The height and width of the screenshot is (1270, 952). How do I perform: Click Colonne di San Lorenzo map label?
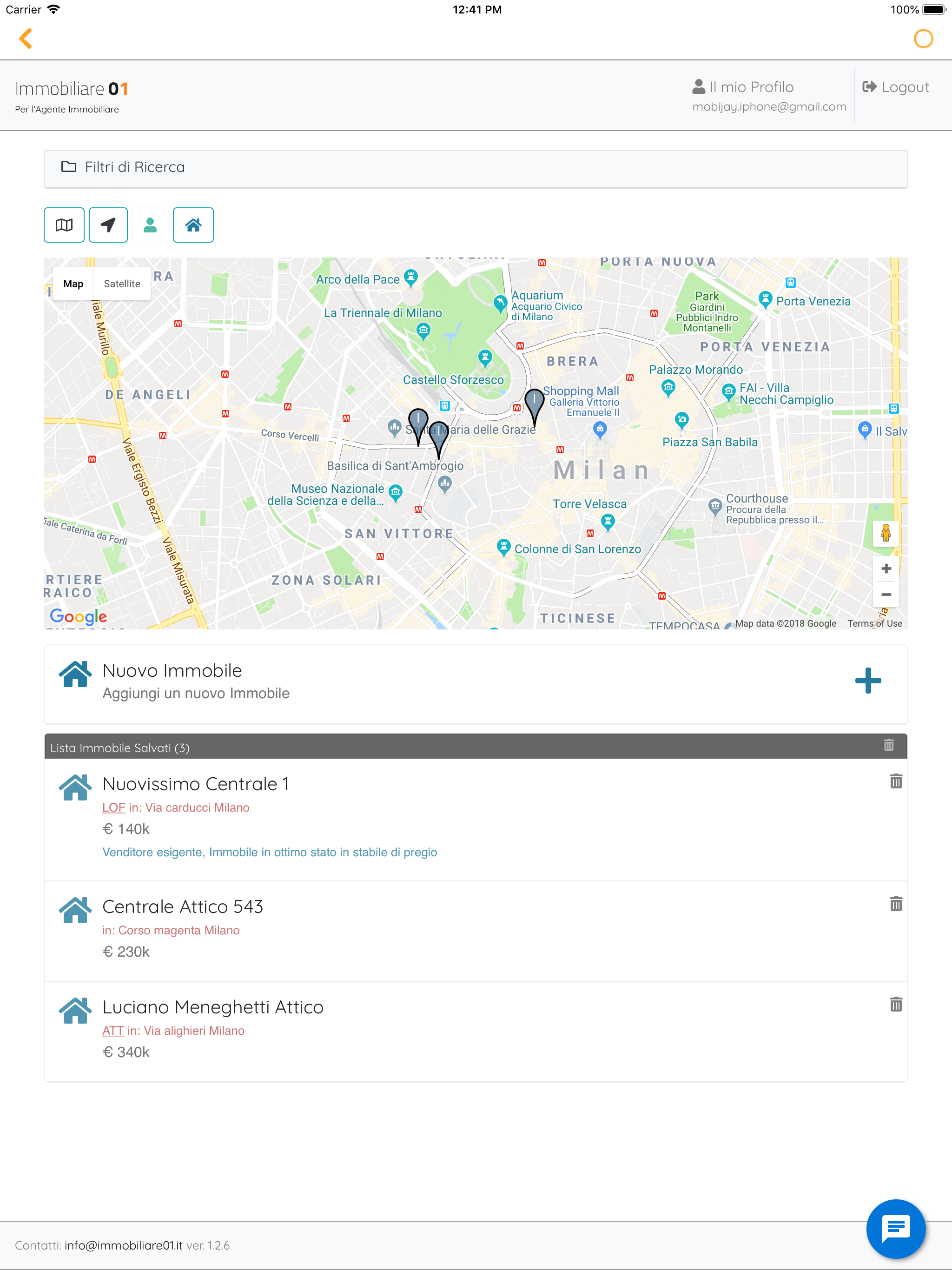(578, 549)
